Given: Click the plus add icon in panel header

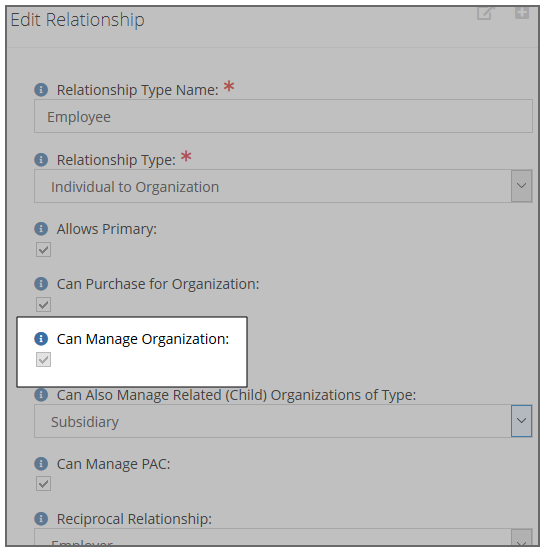Looking at the screenshot, I should click(x=522, y=13).
